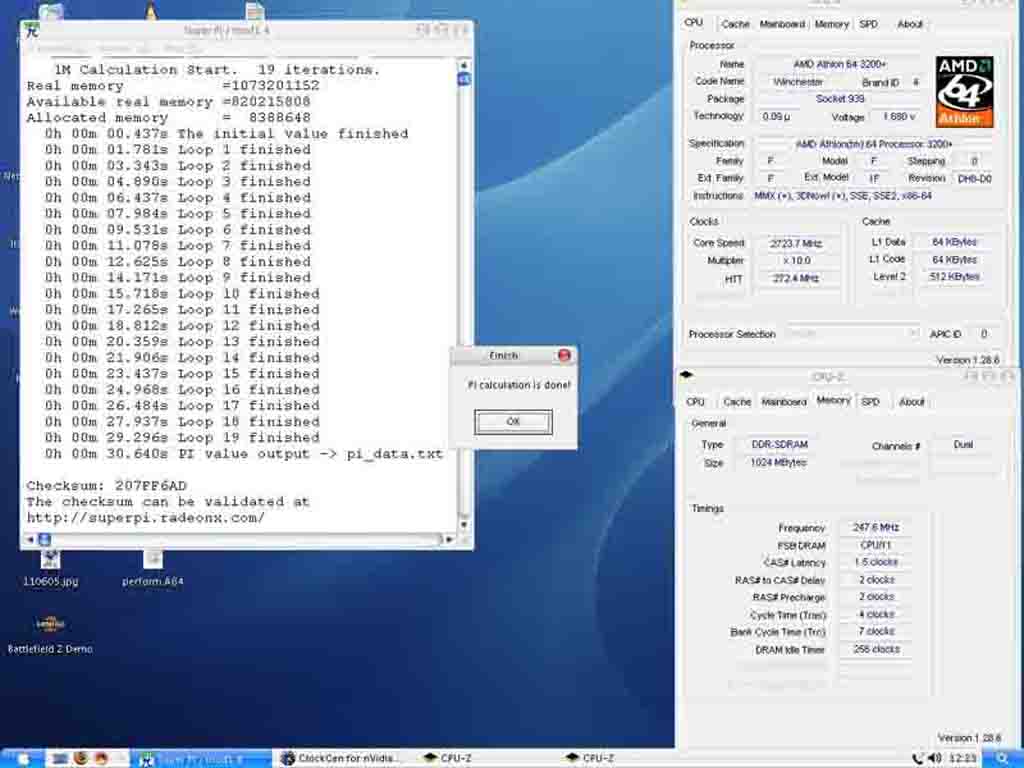Click the 1M Calculation Start line

click(x=216, y=69)
